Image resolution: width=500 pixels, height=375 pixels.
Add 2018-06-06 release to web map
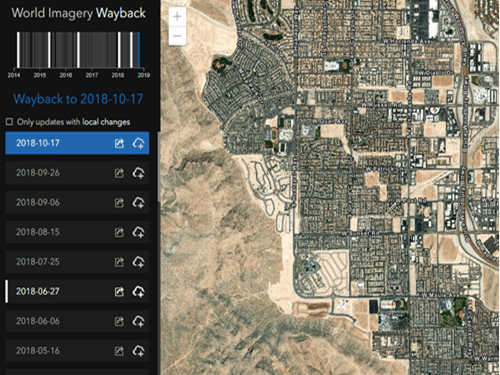[x=138, y=321]
